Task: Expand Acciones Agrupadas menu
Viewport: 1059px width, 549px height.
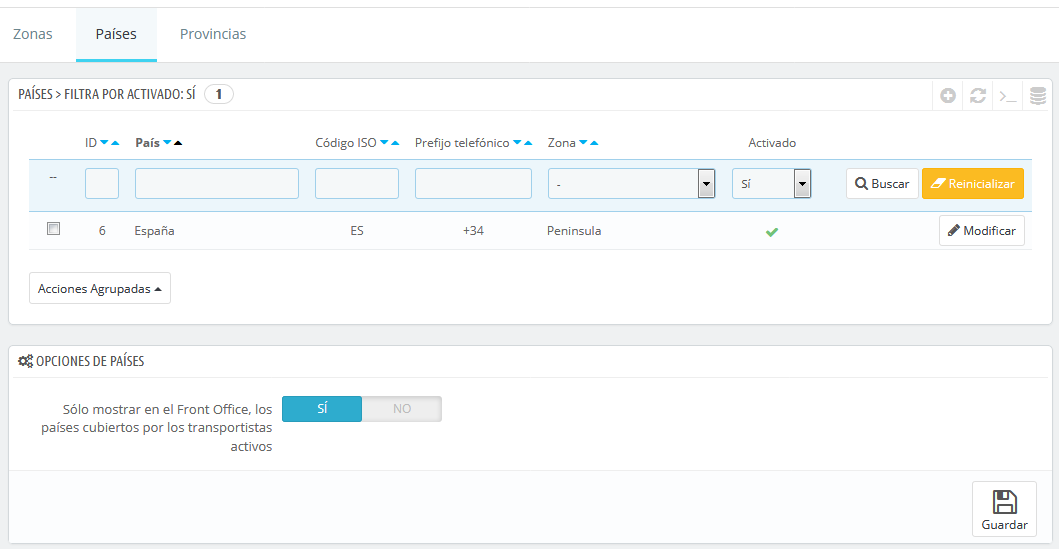Action: (x=100, y=288)
